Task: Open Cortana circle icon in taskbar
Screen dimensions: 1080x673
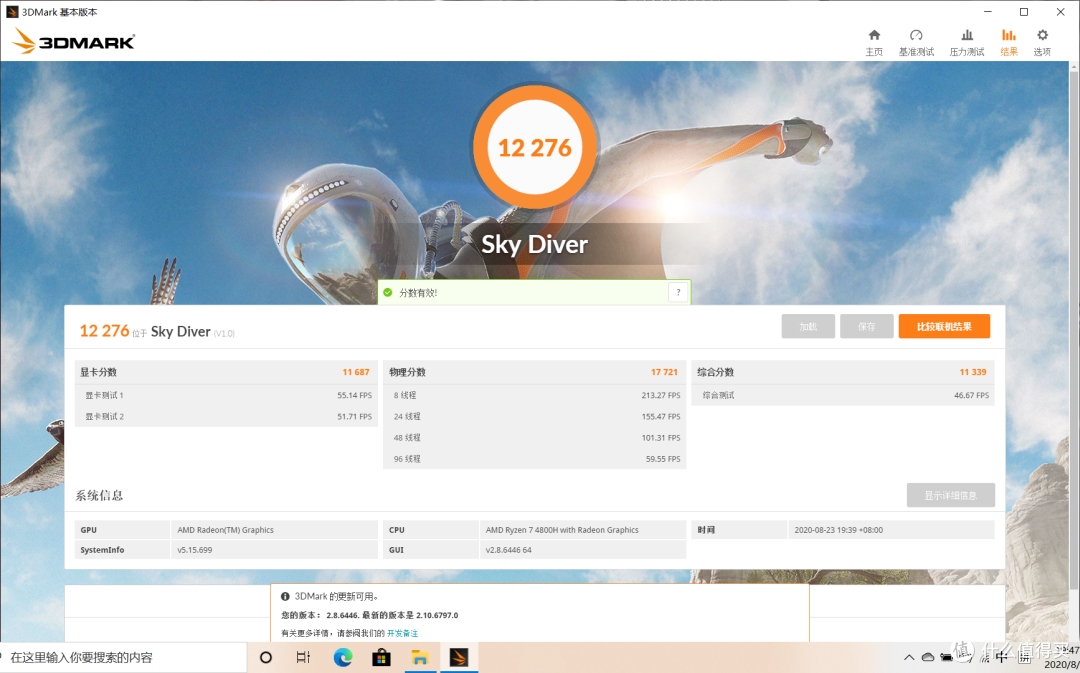Action: coord(265,657)
